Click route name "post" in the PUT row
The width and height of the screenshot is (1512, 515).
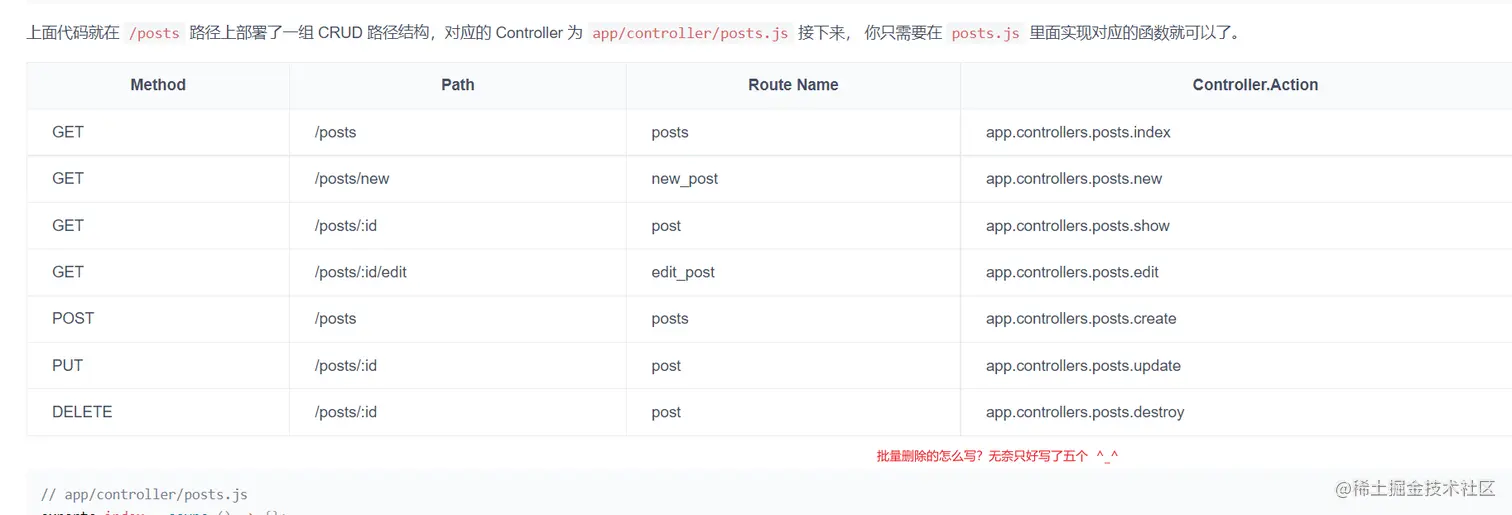[x=666, y=366]
